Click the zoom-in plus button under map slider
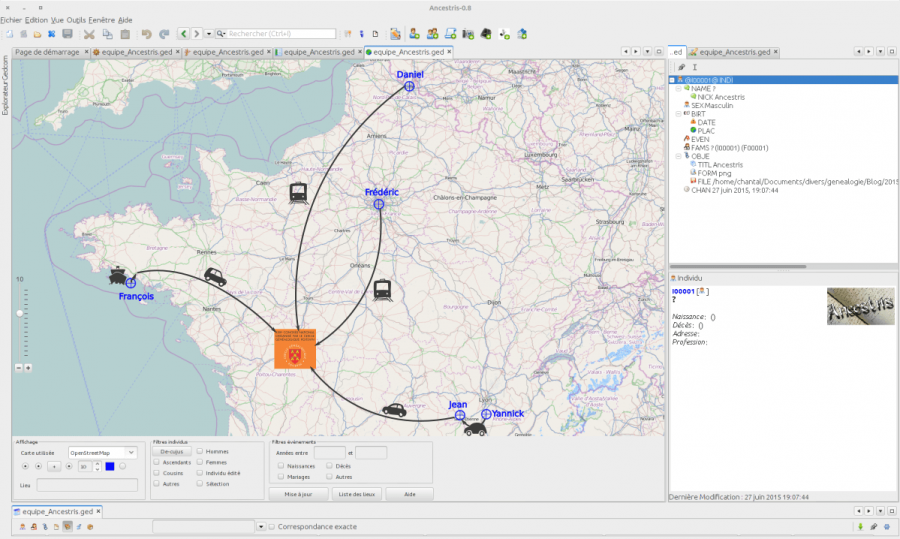This screenshot has width=900, height=539. point(28,367)
